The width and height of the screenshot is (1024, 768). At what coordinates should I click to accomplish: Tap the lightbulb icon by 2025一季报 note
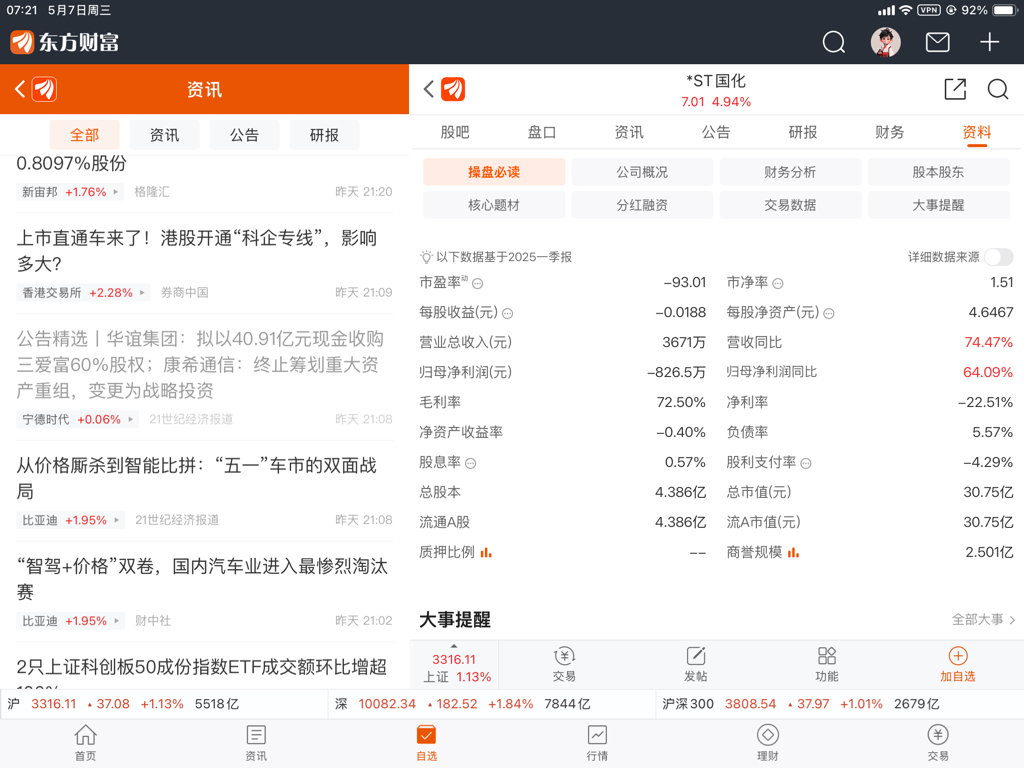[426, 257]
